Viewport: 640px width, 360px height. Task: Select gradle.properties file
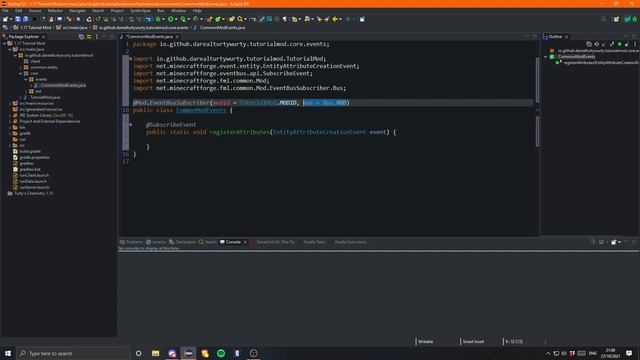34,157
